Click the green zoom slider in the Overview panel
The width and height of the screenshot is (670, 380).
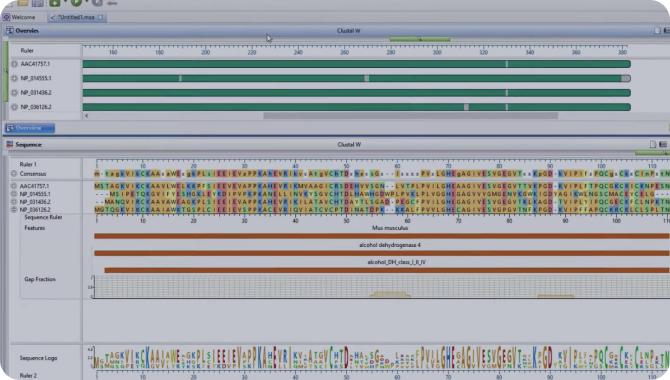click(420, 39)
